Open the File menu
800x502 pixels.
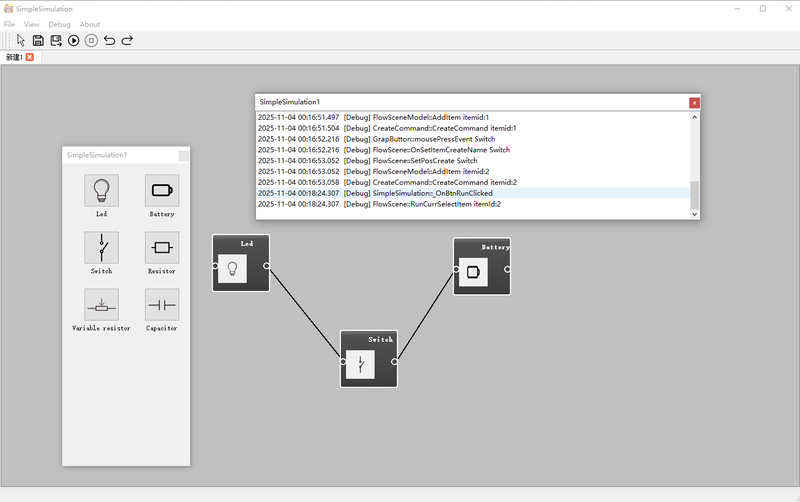tap(9, 24)
